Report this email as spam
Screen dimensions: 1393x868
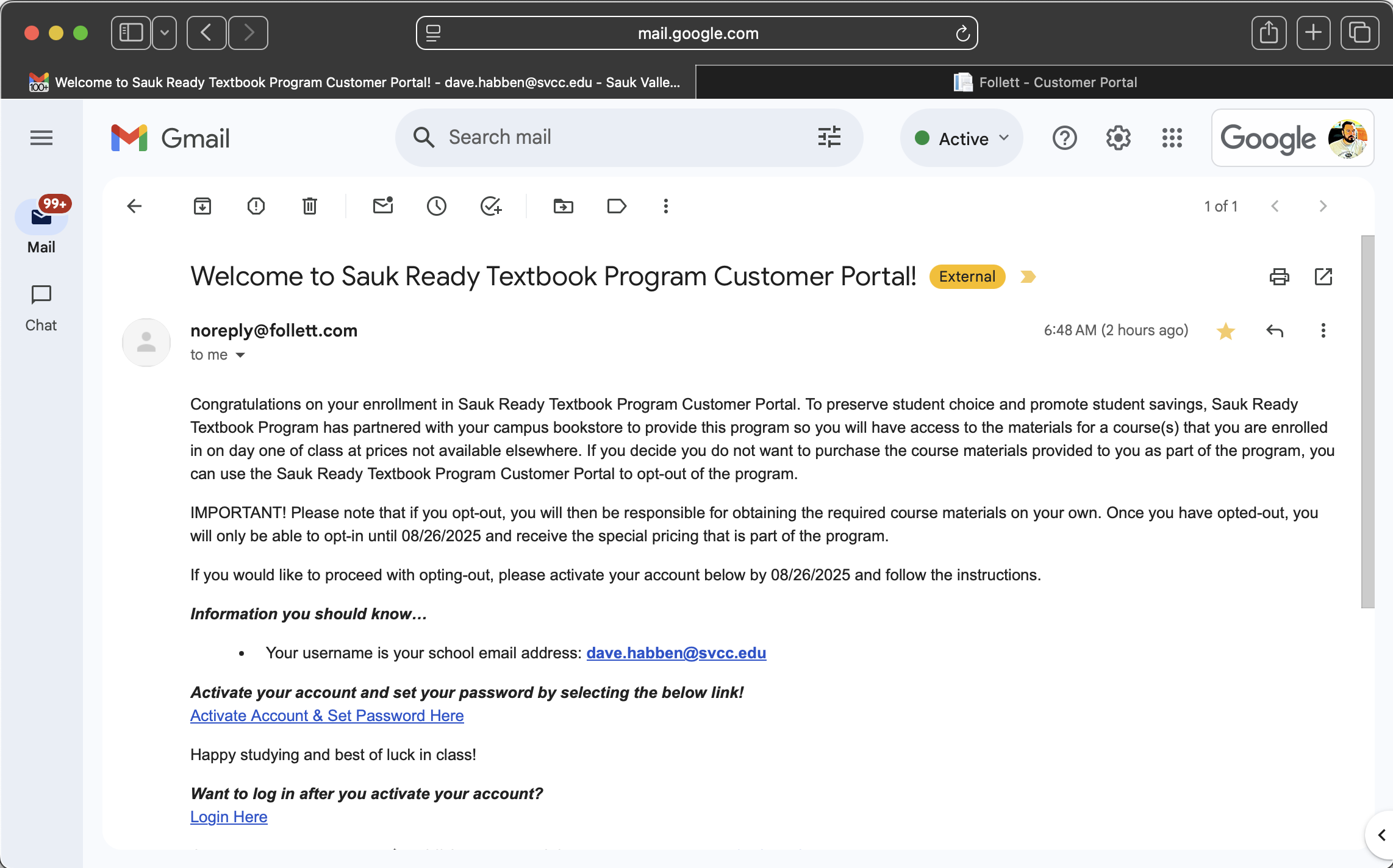click(x=256, y=206)
